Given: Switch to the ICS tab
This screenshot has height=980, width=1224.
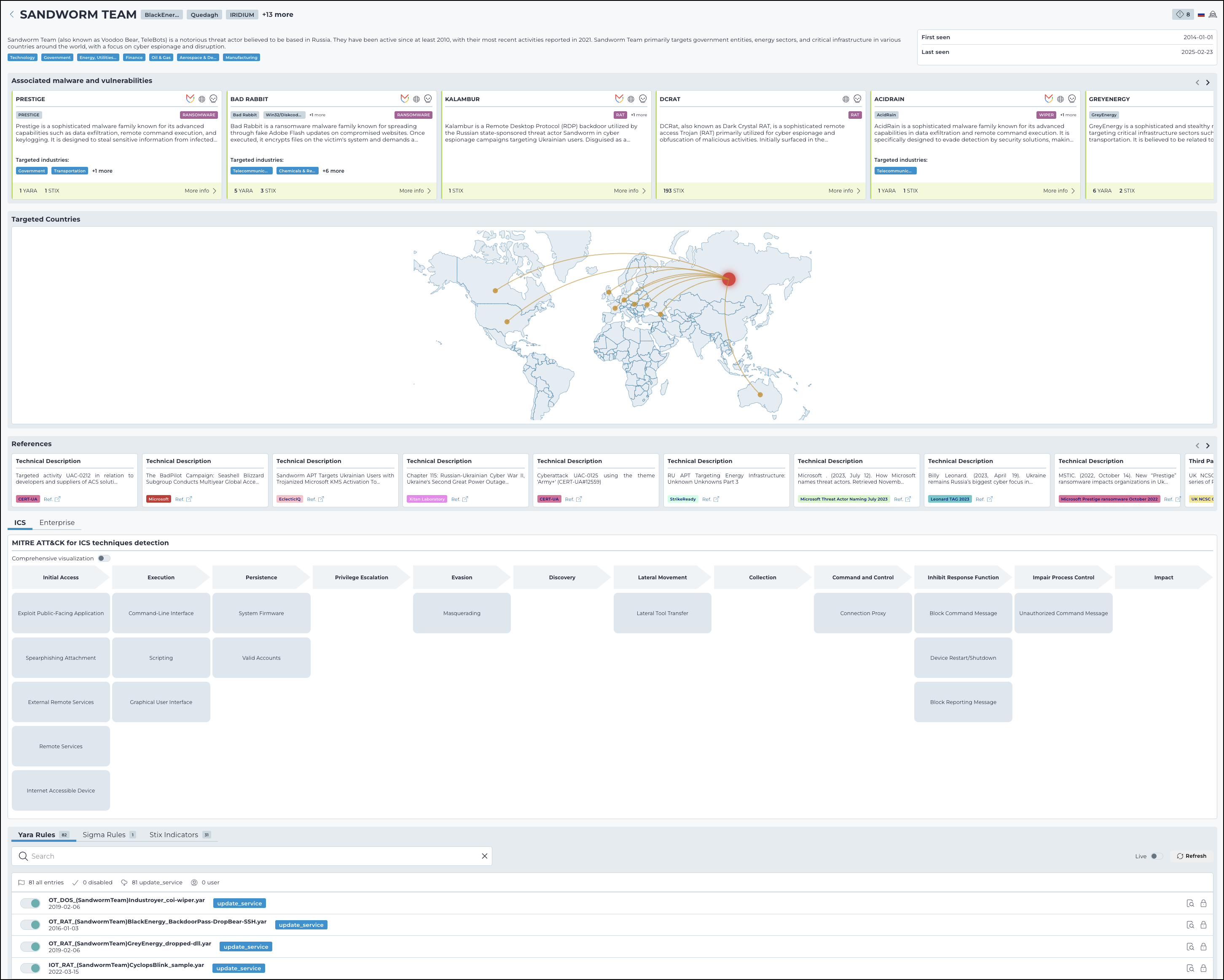Looking at the screenshot, I should click(x=20, y=522).
